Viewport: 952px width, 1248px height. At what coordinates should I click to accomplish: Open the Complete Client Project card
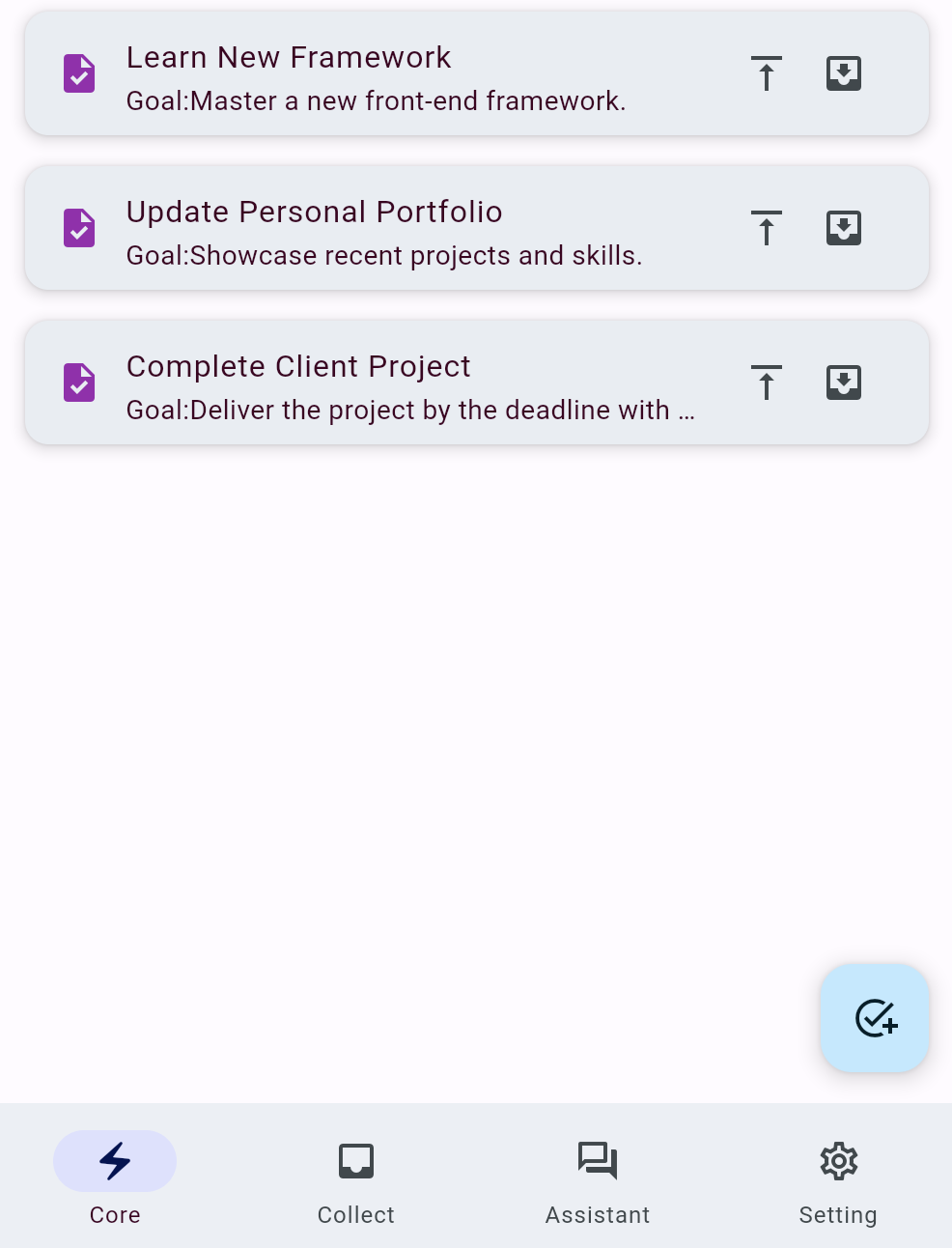[477, 383]
